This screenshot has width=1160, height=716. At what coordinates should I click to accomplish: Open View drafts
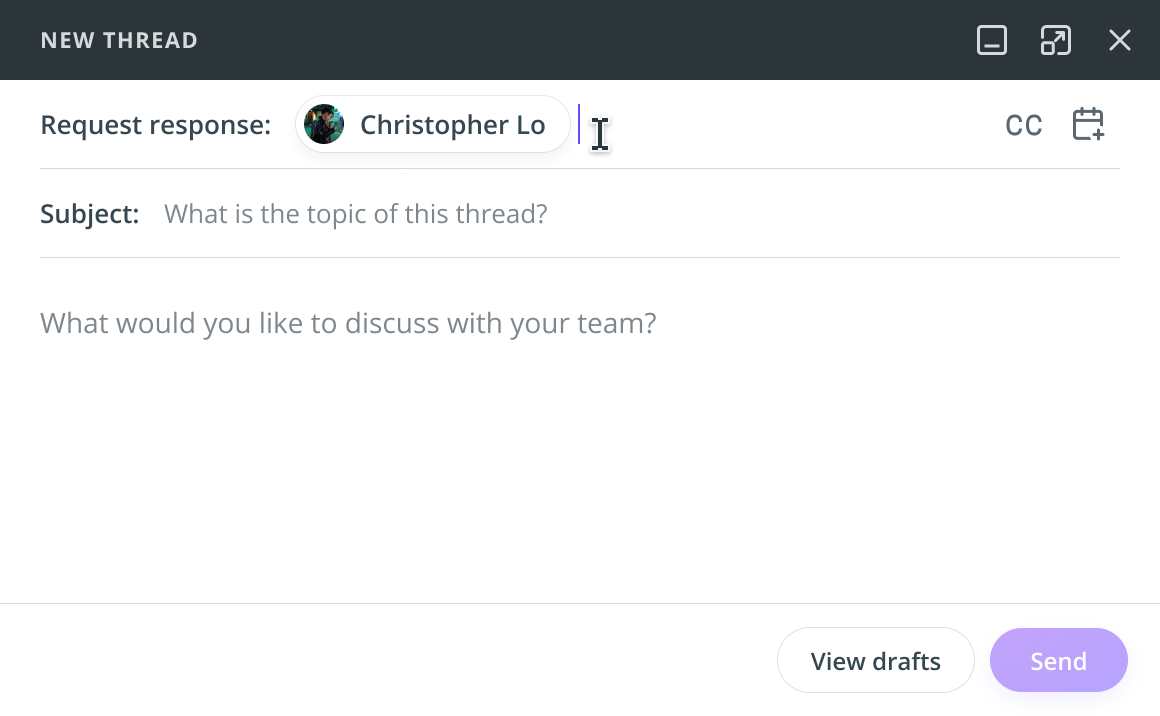coord(875,661)
